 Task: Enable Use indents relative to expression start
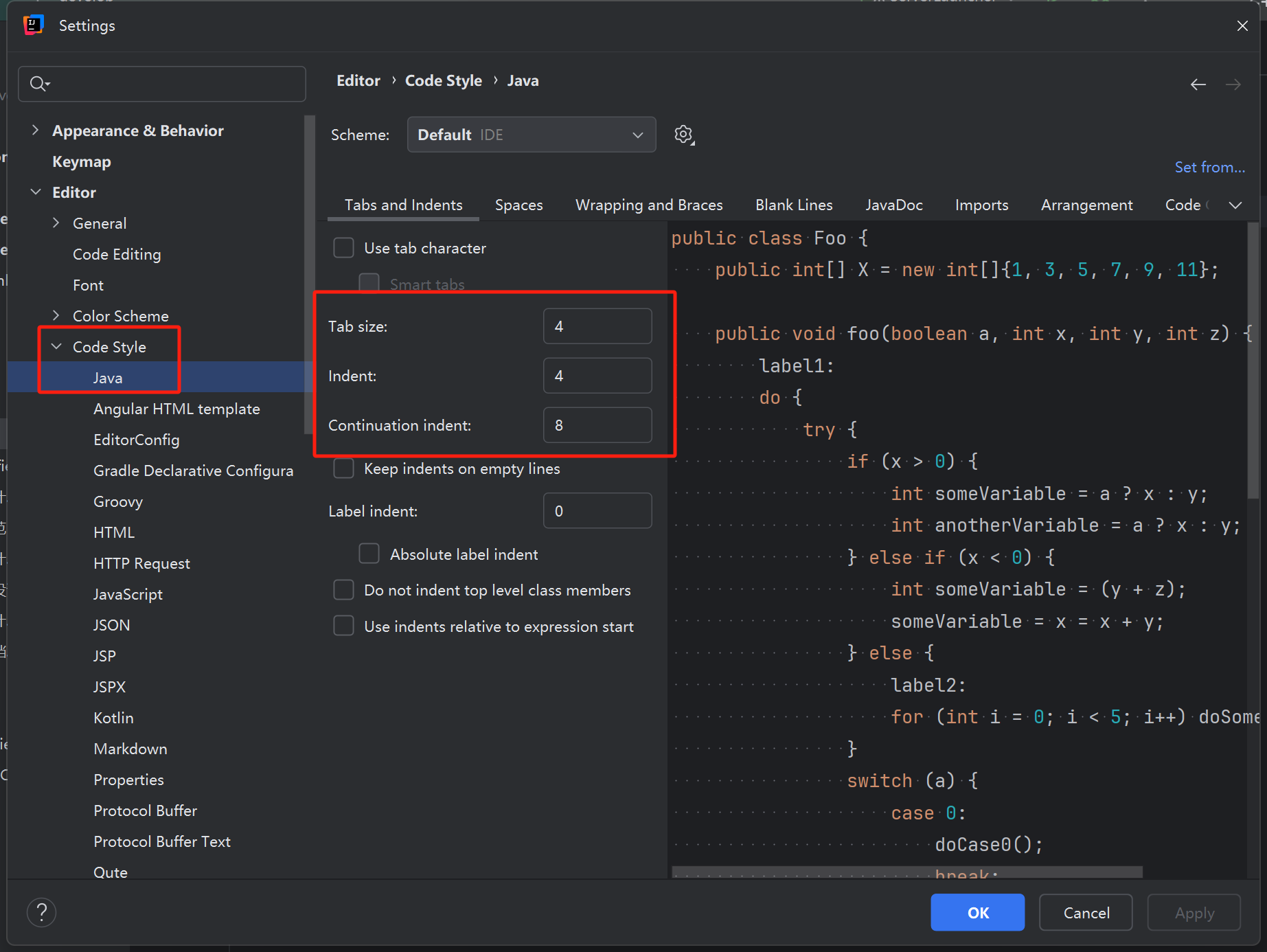343,626
